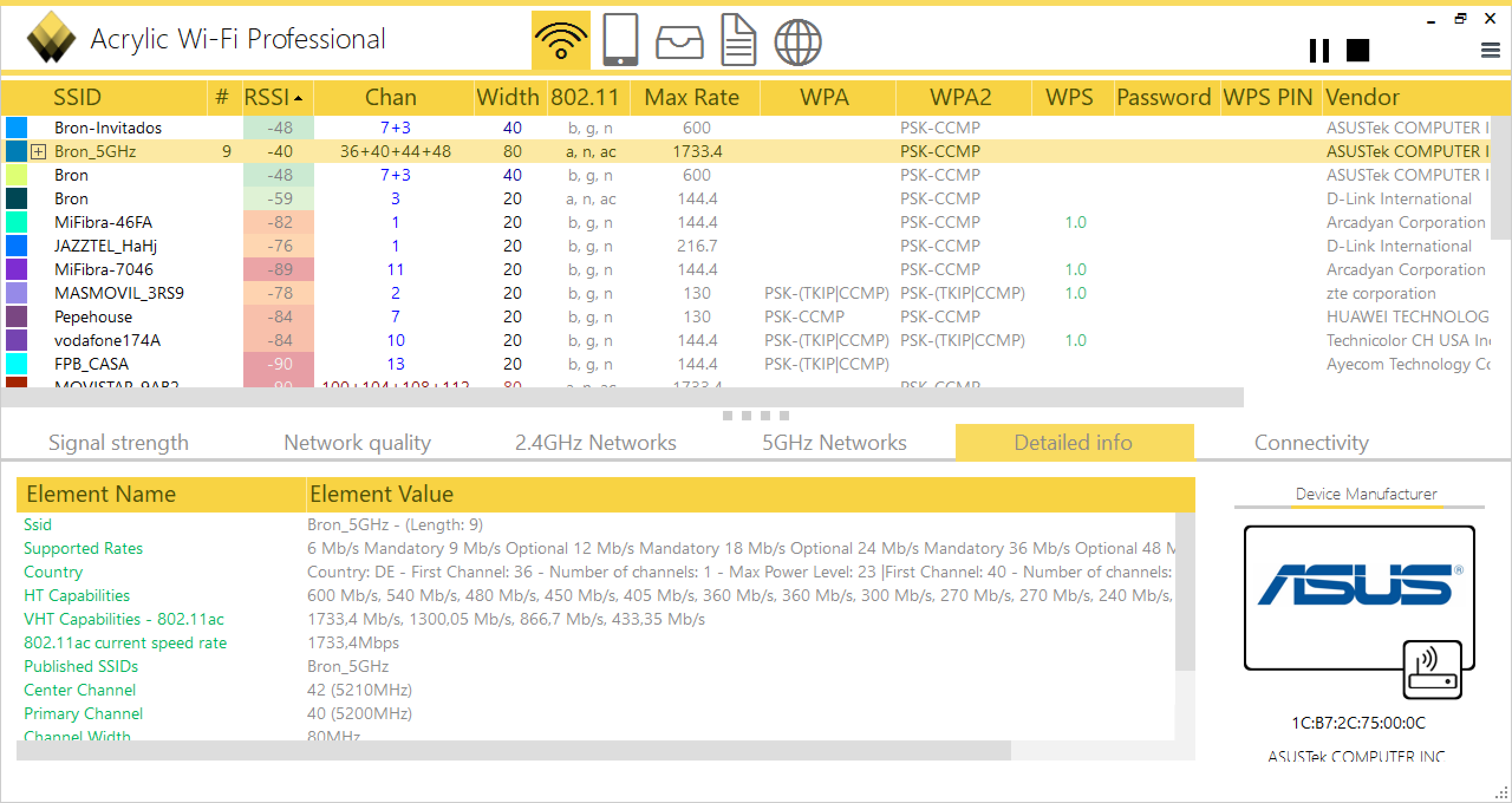Click the Bron-Invitados blue color swatch
Viewport: 1512px width, 803px height.
17,128
